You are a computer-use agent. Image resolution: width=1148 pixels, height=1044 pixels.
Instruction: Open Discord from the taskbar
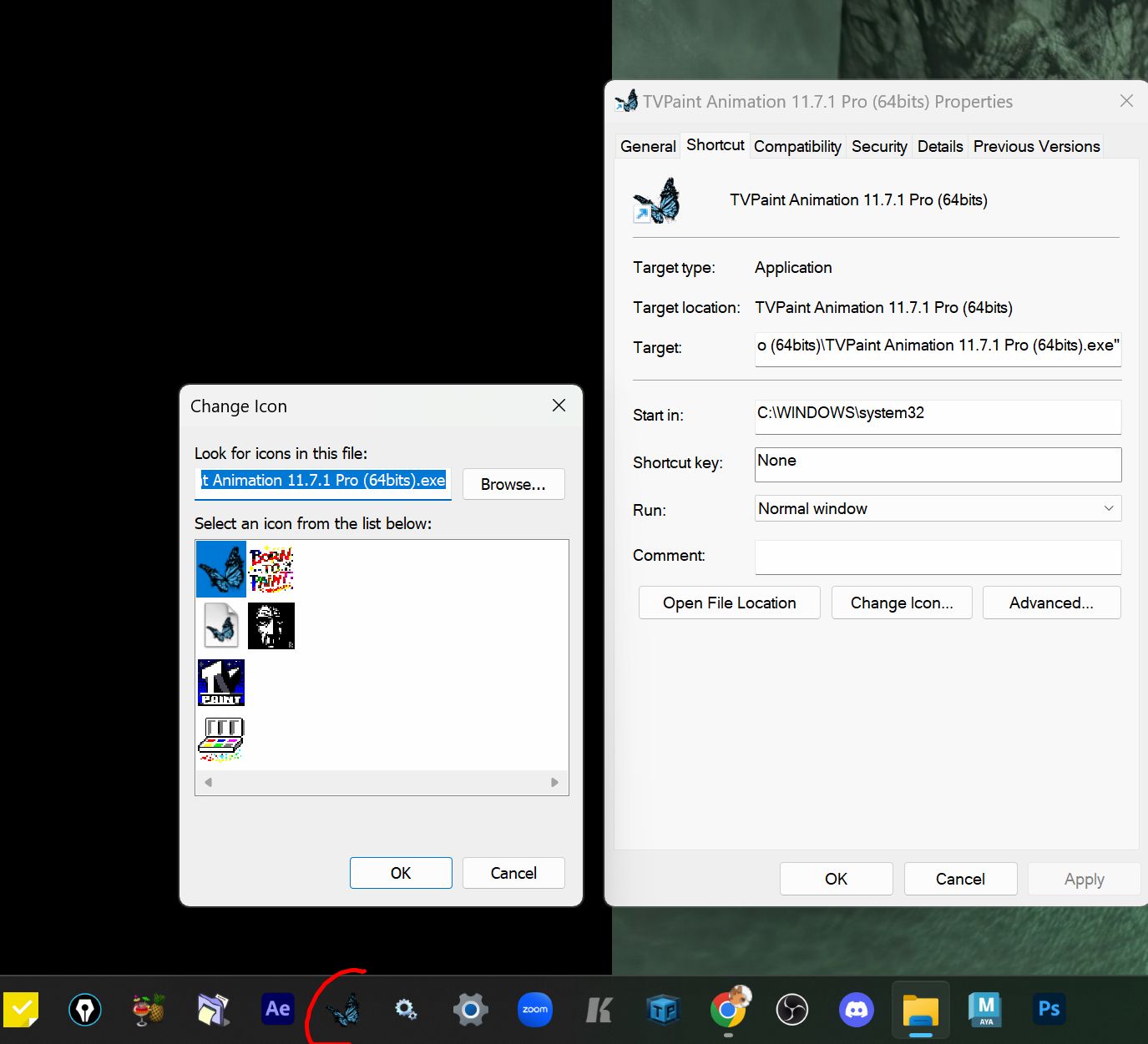(857, 1010)
